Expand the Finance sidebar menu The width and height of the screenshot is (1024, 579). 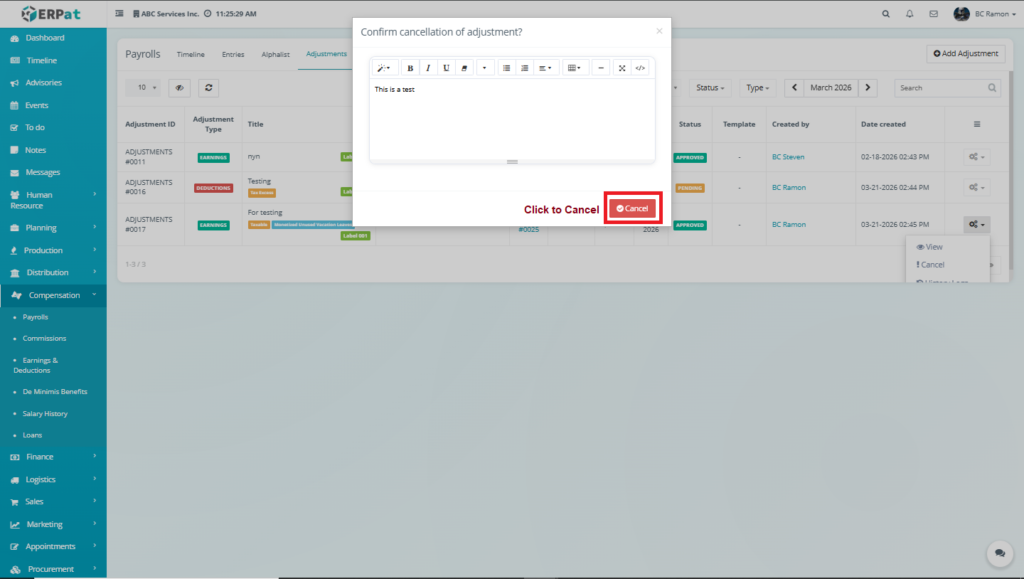pos(53,457)
